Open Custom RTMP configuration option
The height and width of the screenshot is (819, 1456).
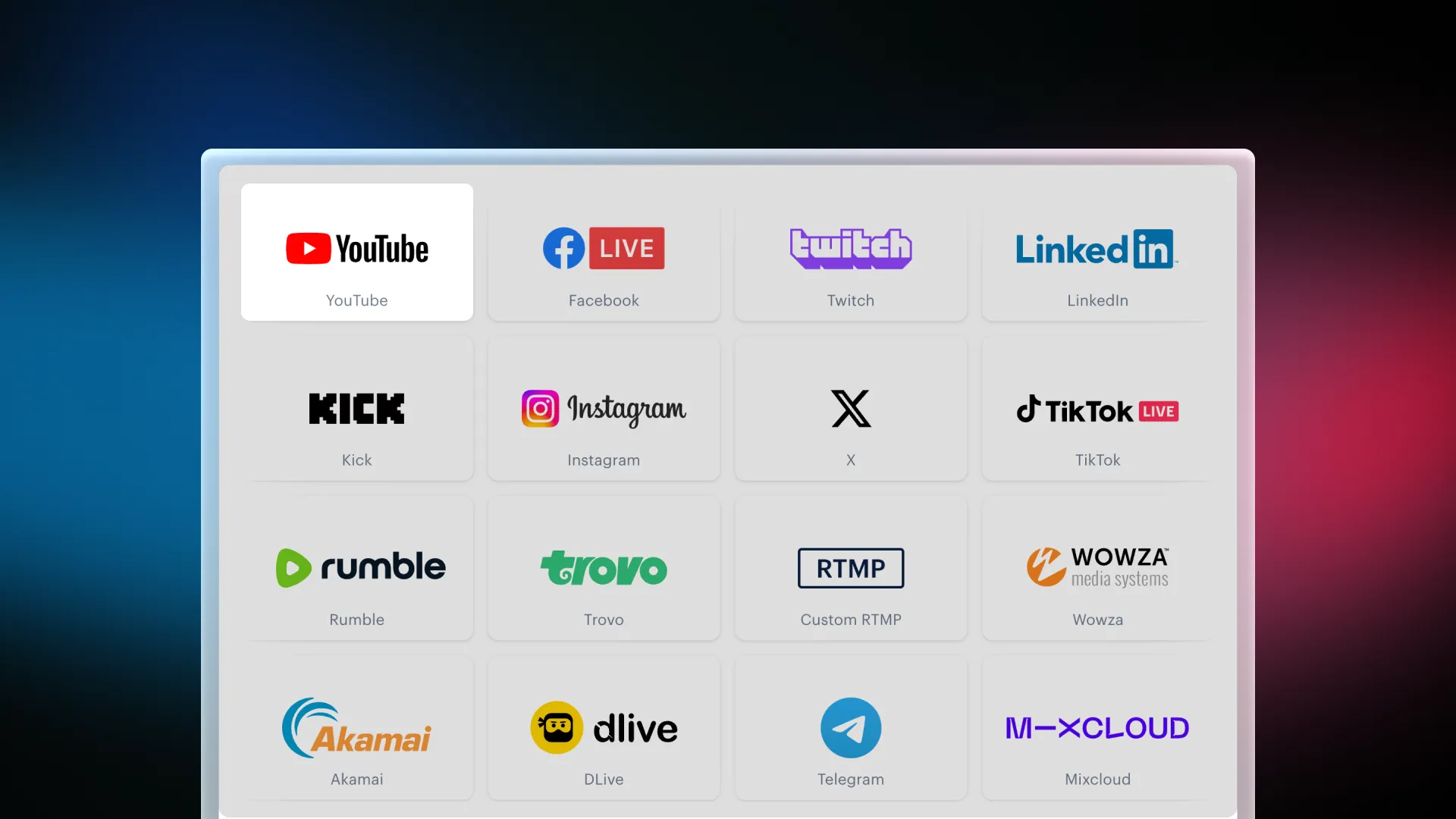(851, 568)
